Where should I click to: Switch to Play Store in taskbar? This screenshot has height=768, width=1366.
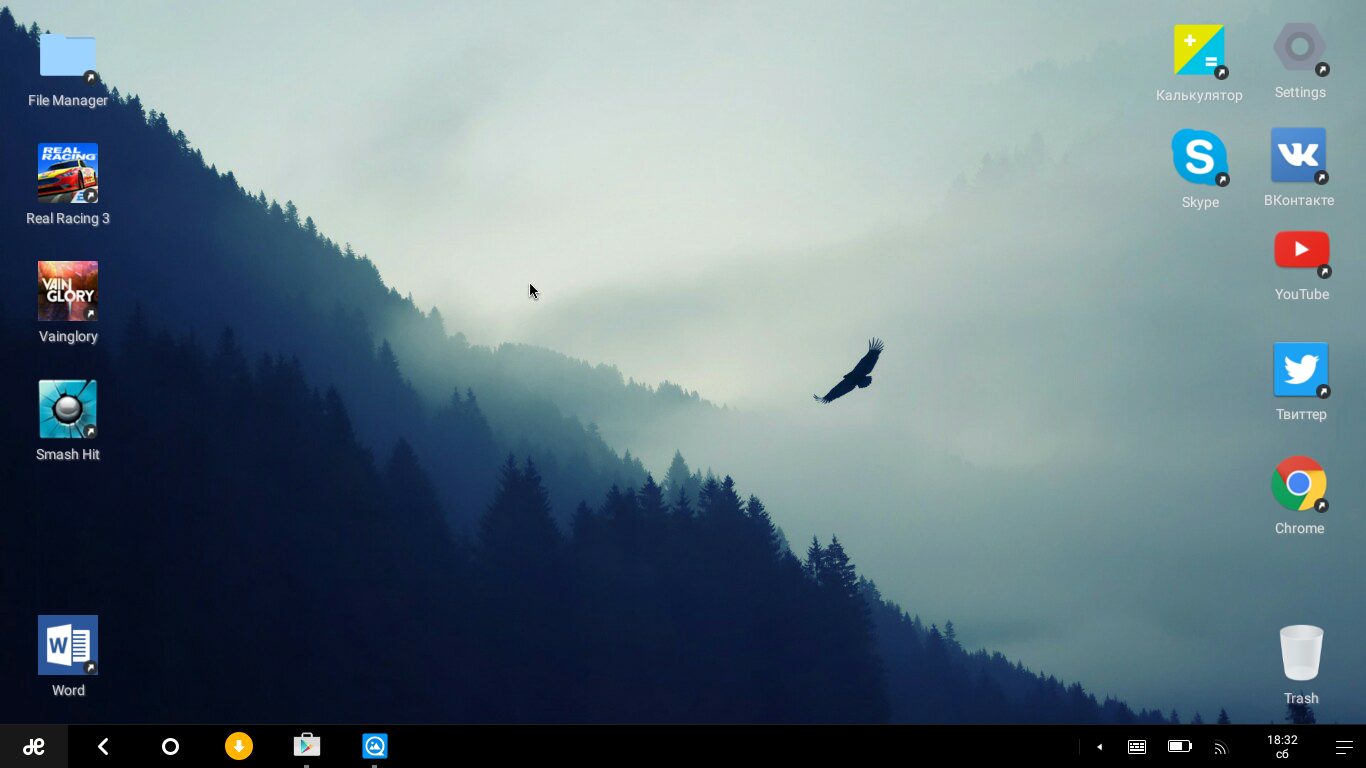(x=307, y=746)
